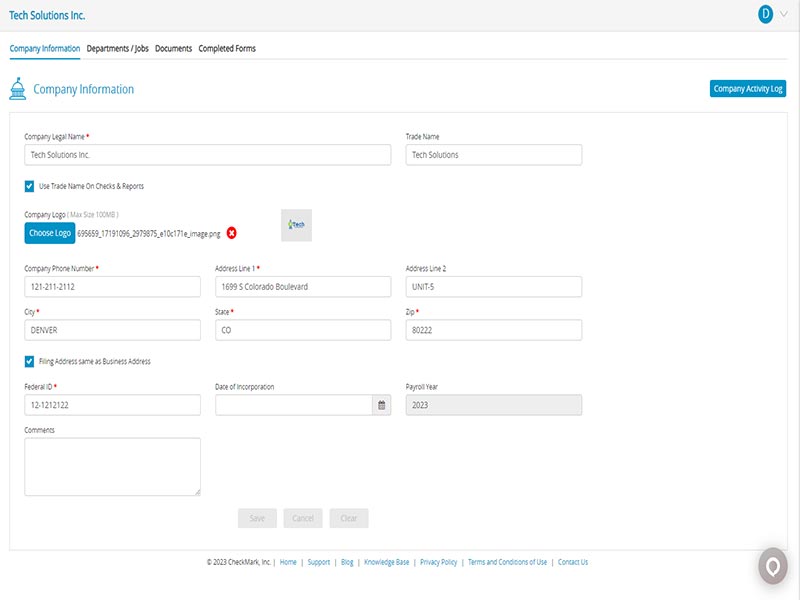Click the company logo preview thumbnail
The image size is (800, 600).
[297, 225]
